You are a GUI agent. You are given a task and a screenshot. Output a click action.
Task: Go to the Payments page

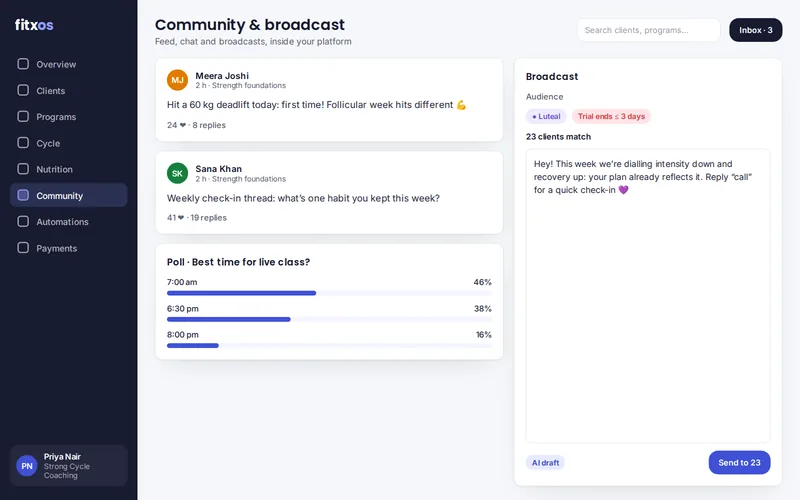click(68, 248)
